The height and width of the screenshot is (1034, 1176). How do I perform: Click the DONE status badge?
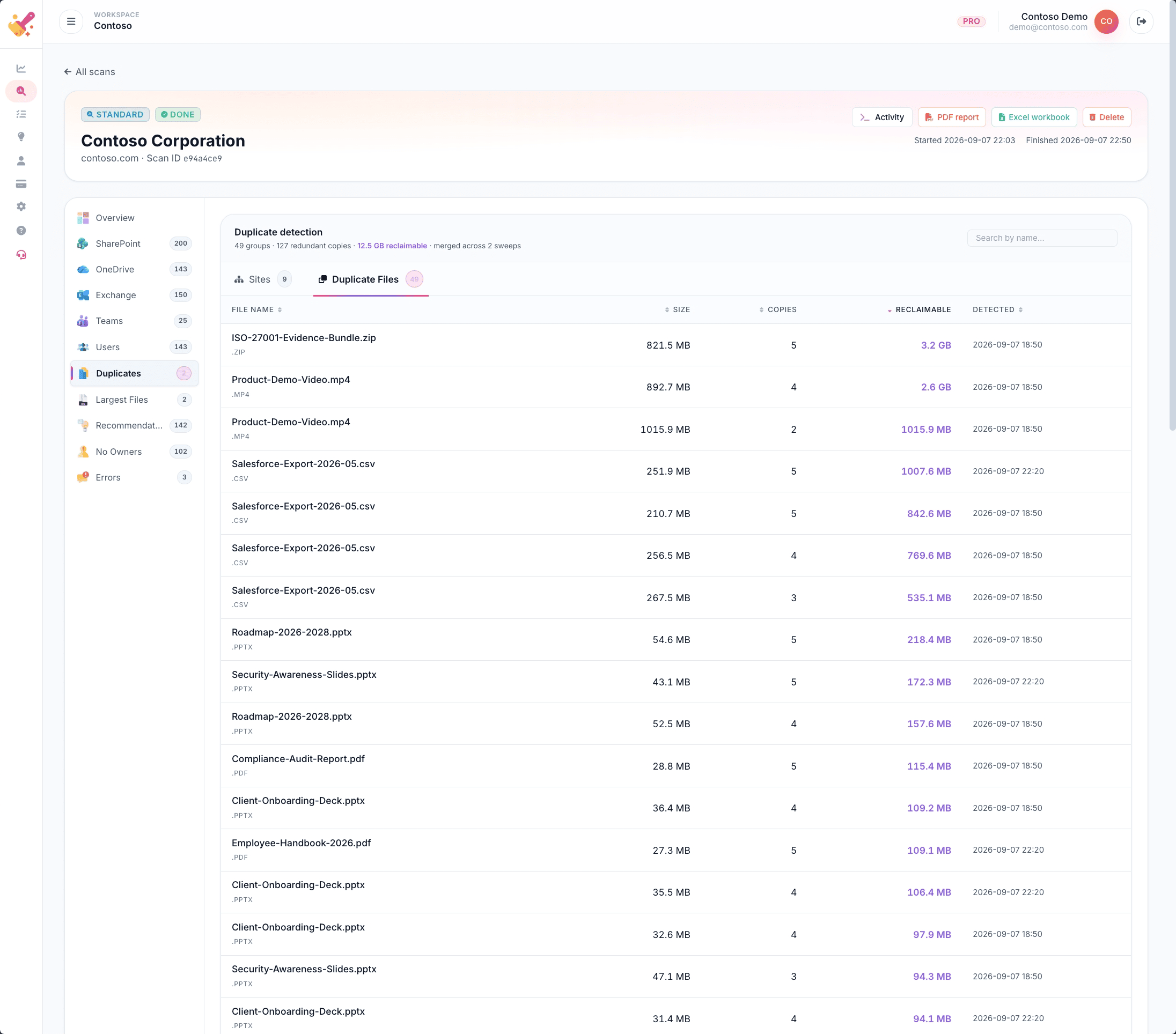[x=178, y=114]
